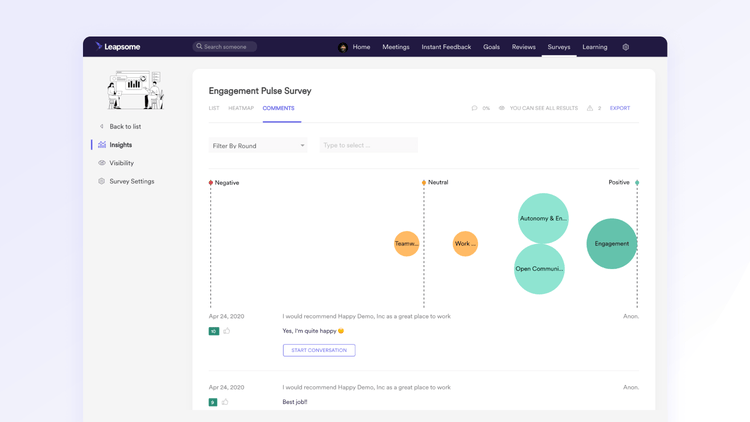This screenshot has height=422, width=750.
Task: Select the Autonomy & En... bubble
Action: (543, 218)
